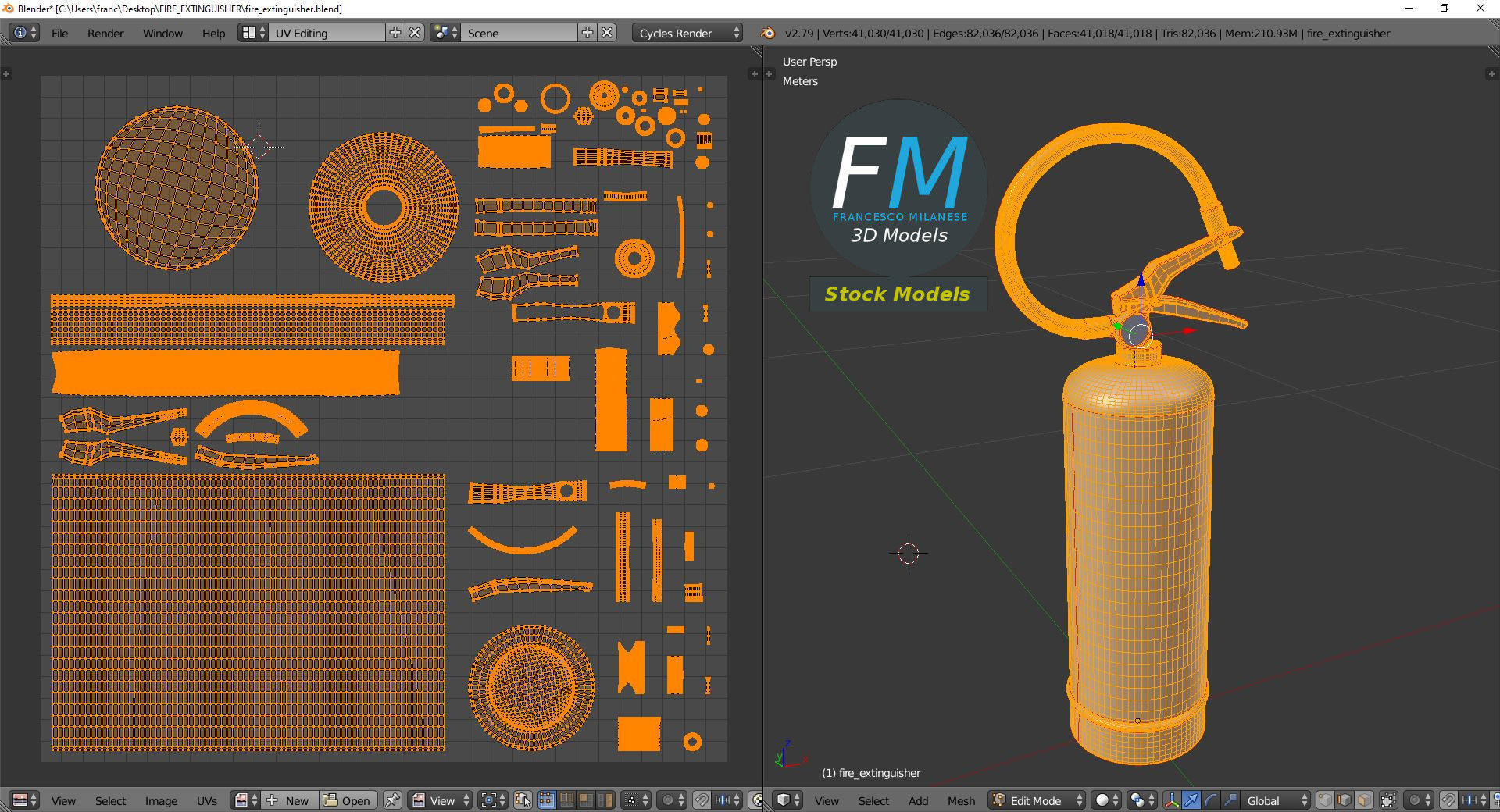Open UV editor Select menu
Viewport: 1500px width, 812px height.
pos(110,800)
